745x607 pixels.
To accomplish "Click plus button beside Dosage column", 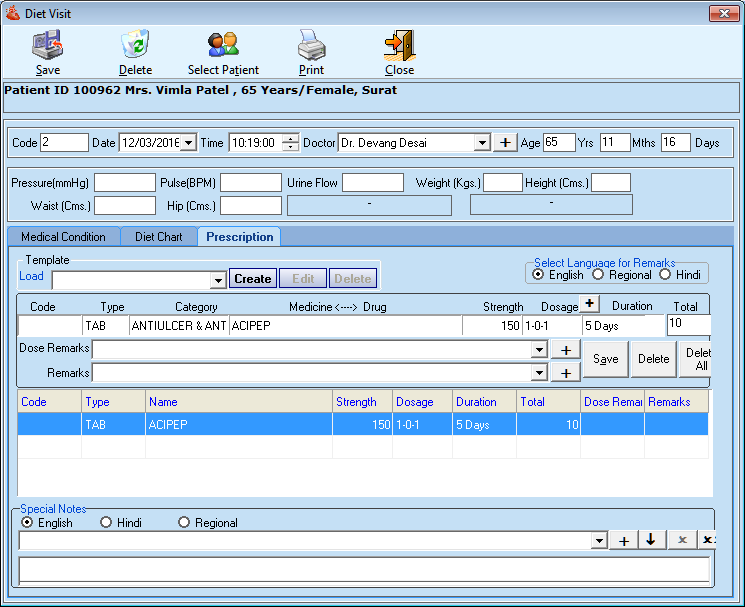I will pos(590,304).
